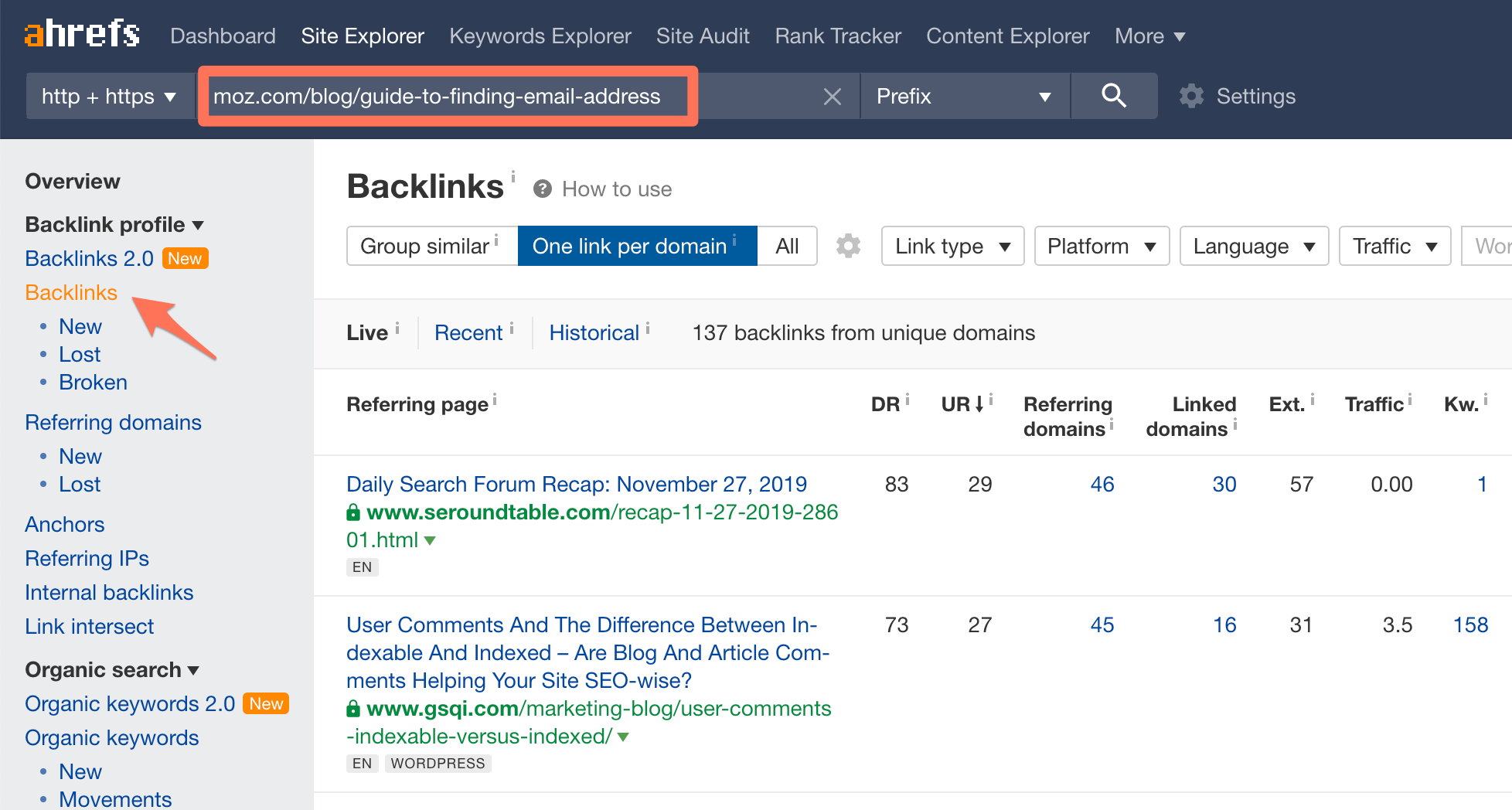
Task: Open Lost under Referring domains
Action: coord(80,484)
